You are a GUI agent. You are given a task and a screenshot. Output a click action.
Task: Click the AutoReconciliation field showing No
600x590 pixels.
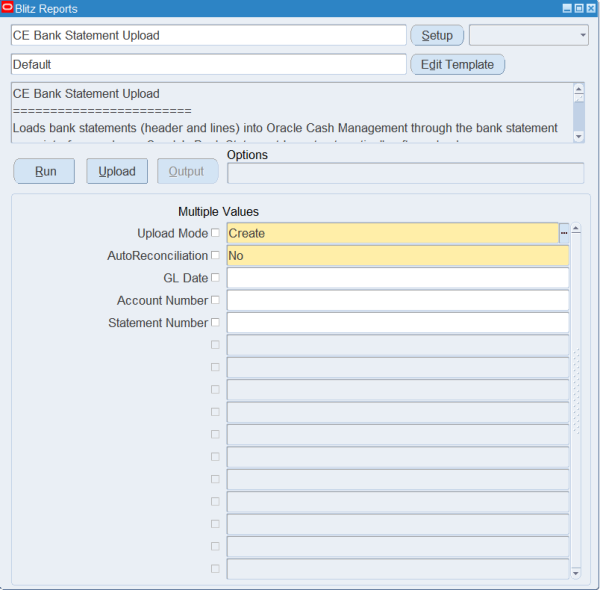[x=398, y=256]
